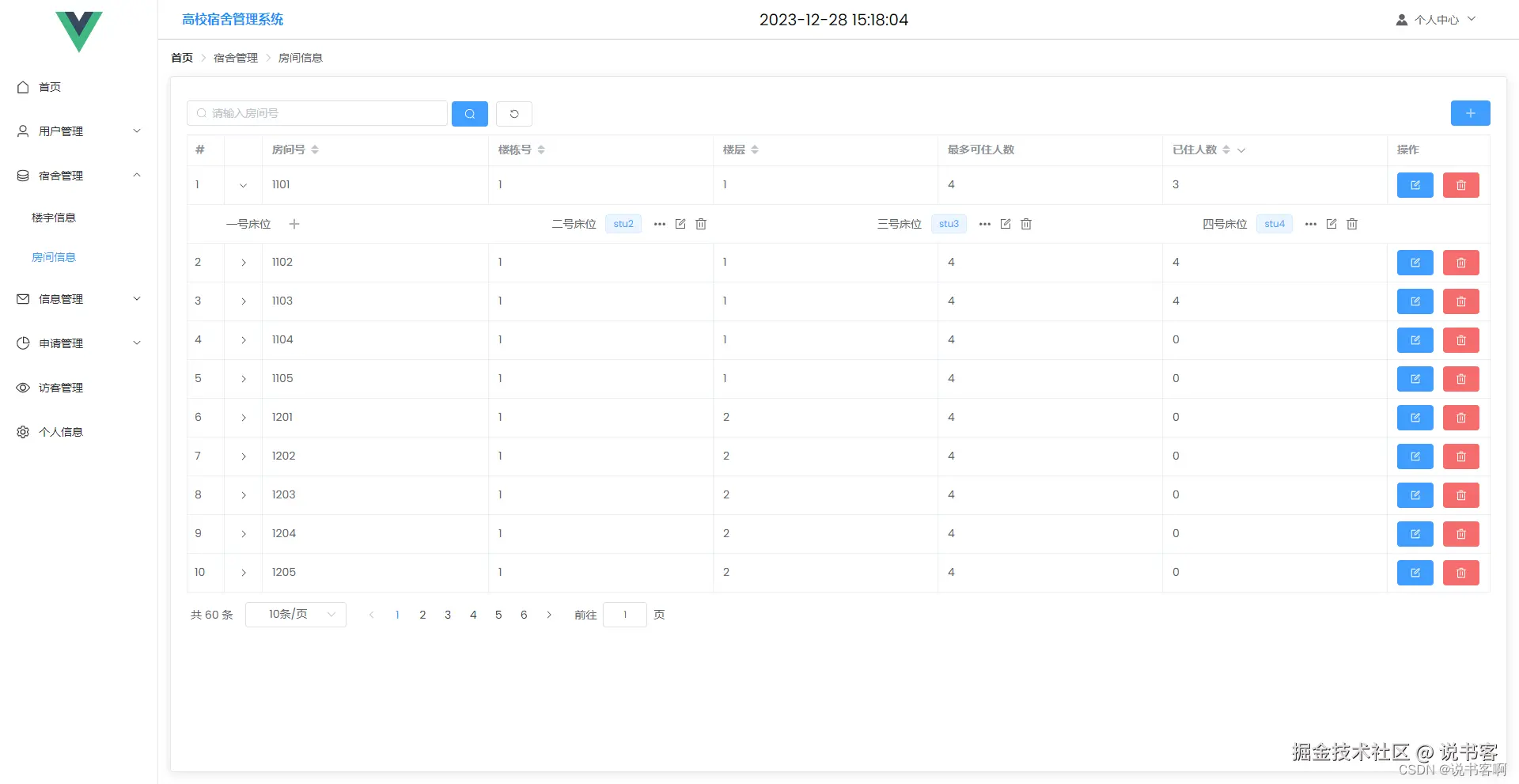
Task: Open 个人信息 sidebar item
Action: 79,432
